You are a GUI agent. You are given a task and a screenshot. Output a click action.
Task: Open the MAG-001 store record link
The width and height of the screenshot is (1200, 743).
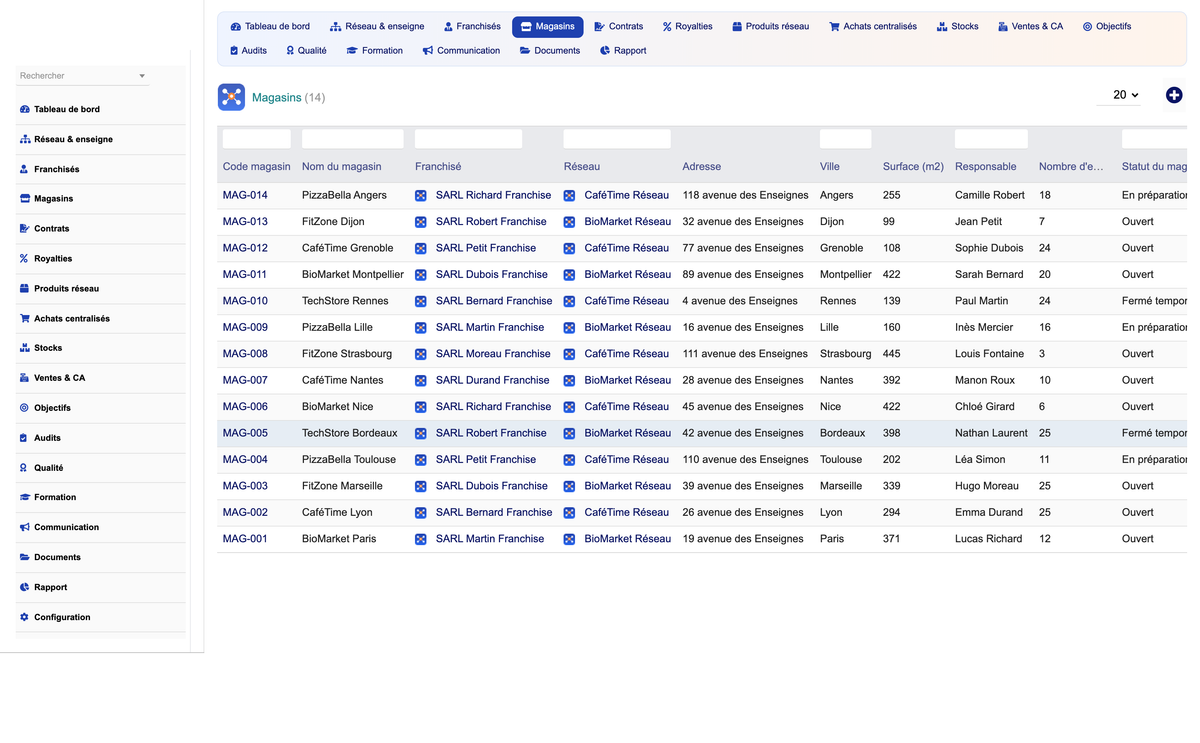tap(245, 539)
